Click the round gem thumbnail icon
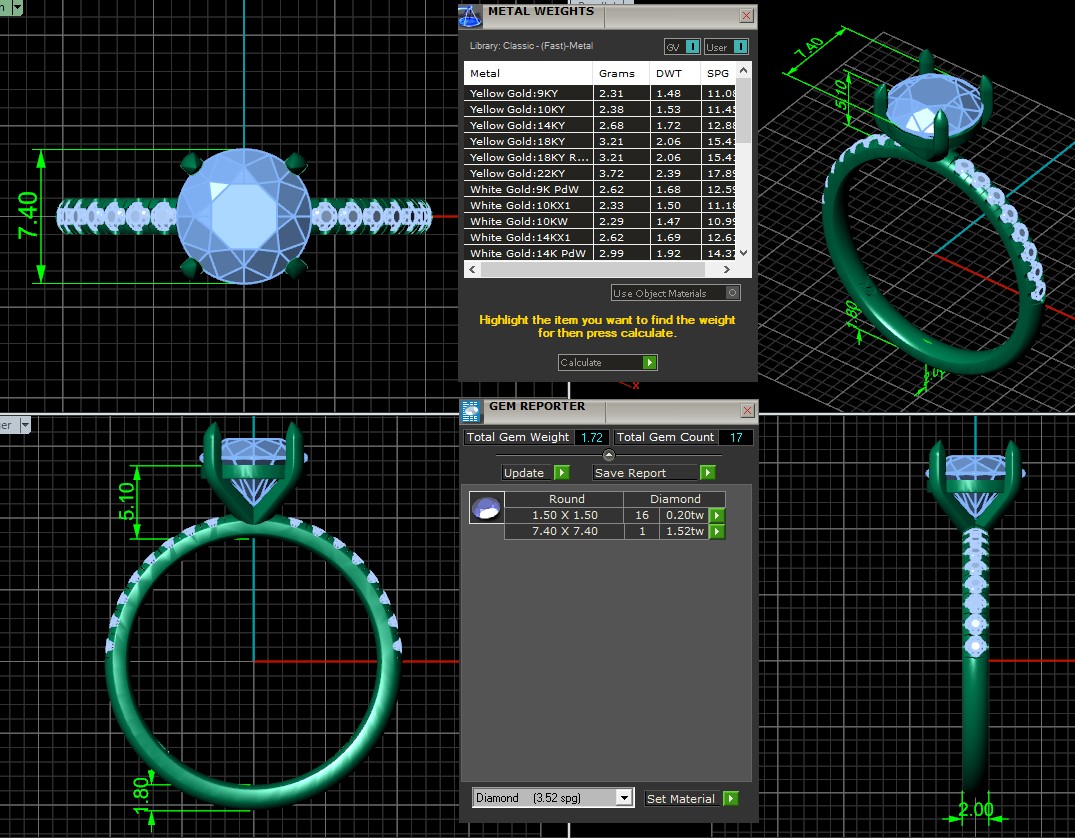This screenshot has height=838, width=1075. pos(486,508)
